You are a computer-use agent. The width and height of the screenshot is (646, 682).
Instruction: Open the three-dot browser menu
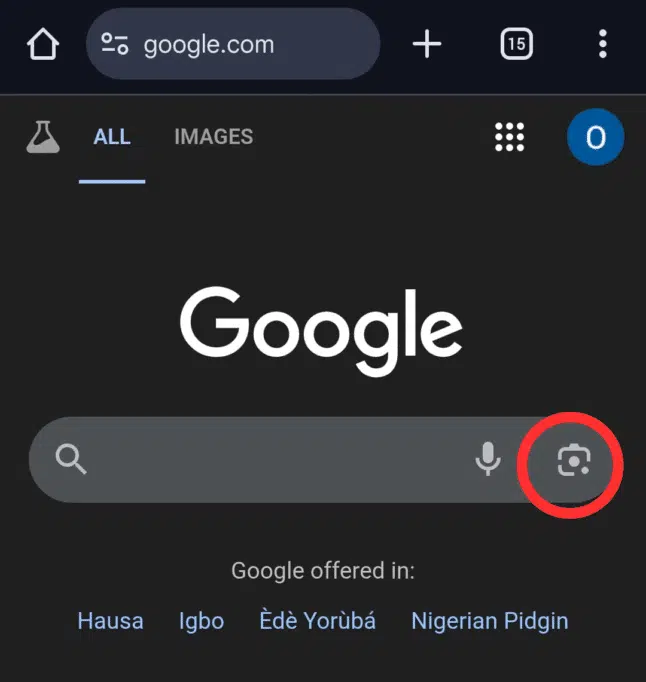pyautogui.click(x=602, y=45)
